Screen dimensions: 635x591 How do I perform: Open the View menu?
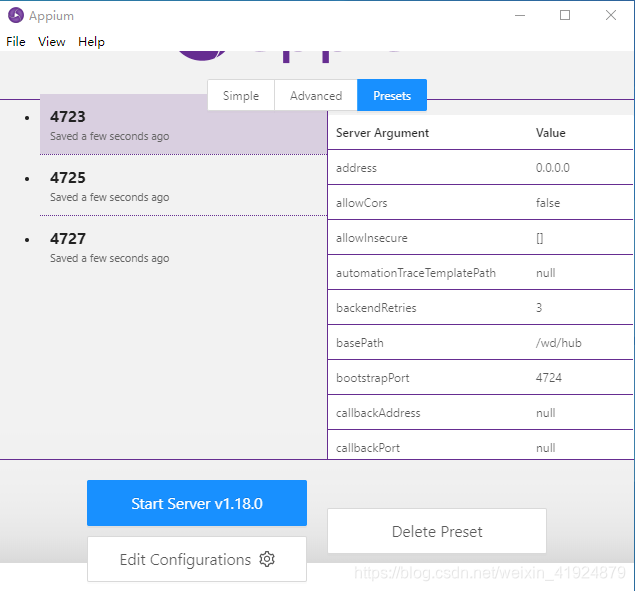click(x=51, y=42)
